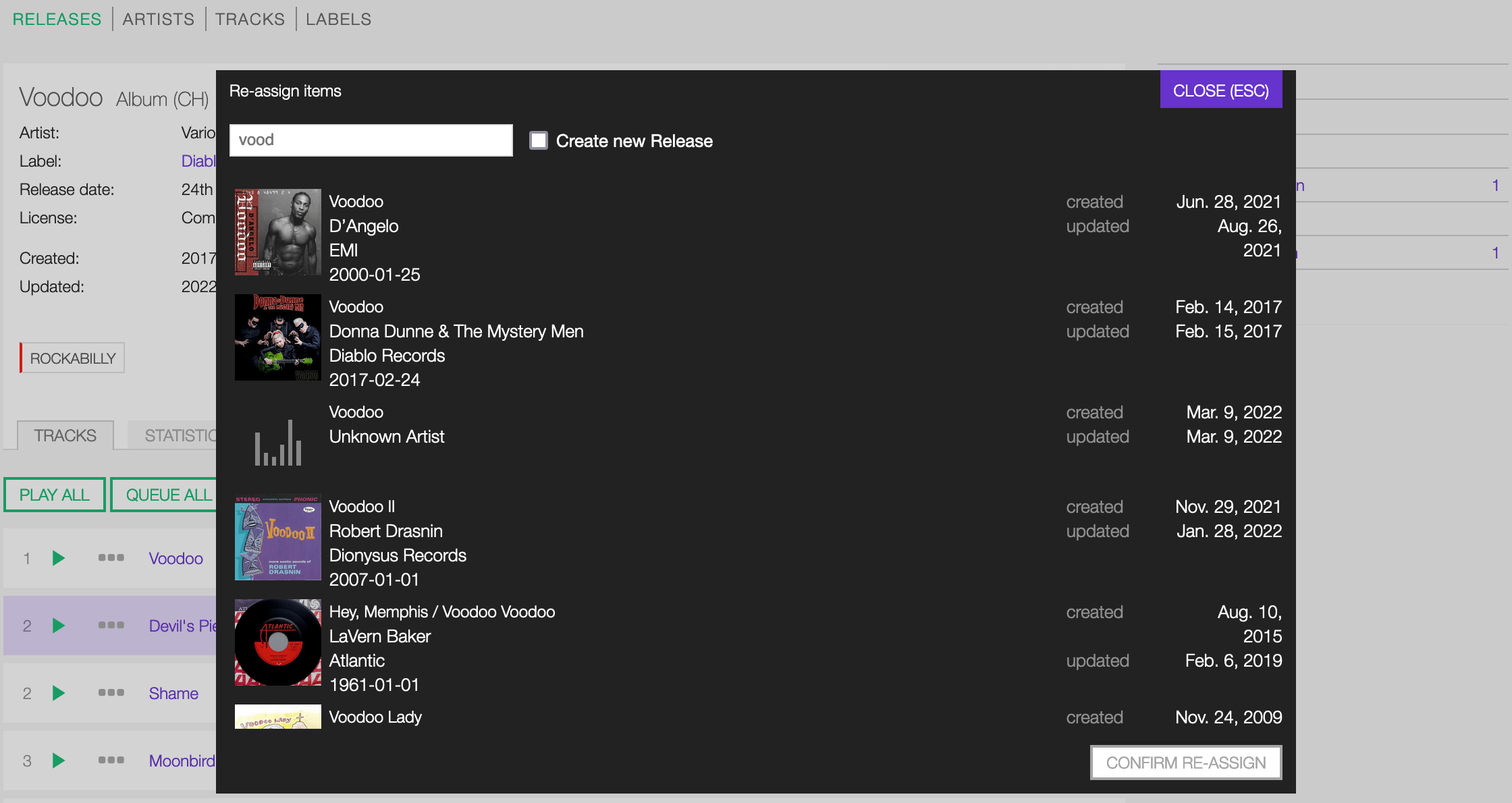Viewport: 1512px width, 803px height.
Task: Go to the Tracks section
Action: pyautogui.click(x=250, y=19)
